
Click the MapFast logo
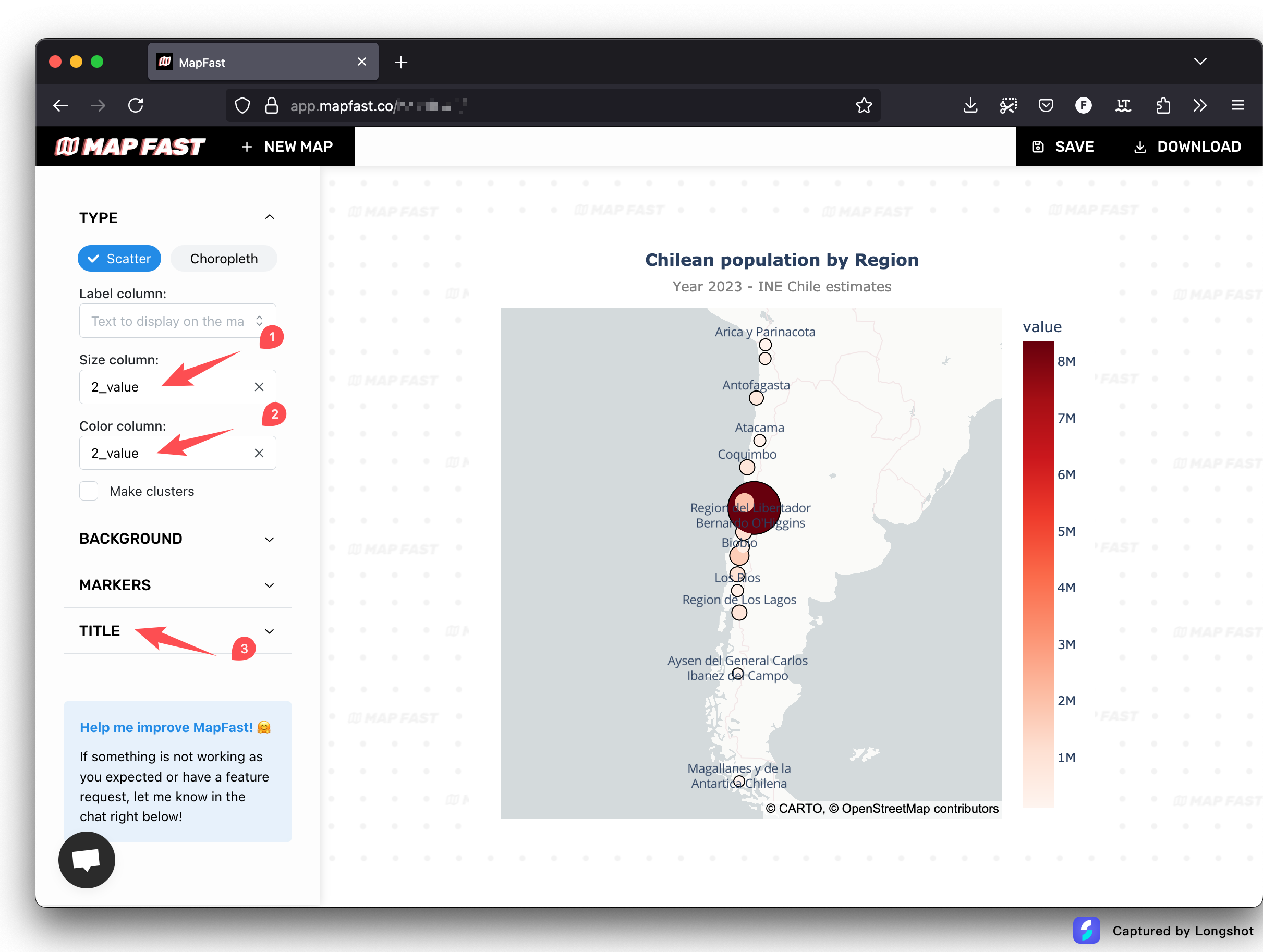click(130, 147)
